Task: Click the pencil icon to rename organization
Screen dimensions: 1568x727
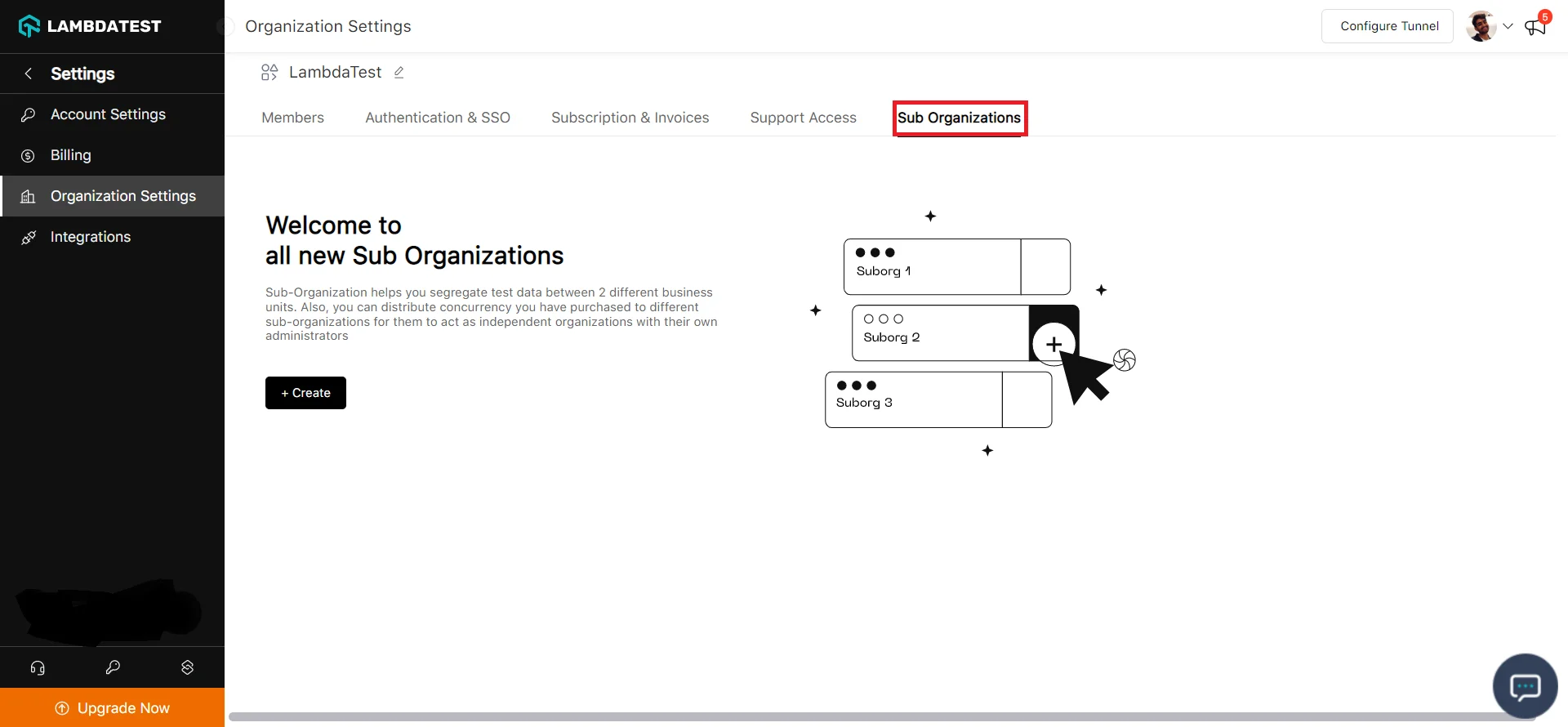Action: coord(399,73)
